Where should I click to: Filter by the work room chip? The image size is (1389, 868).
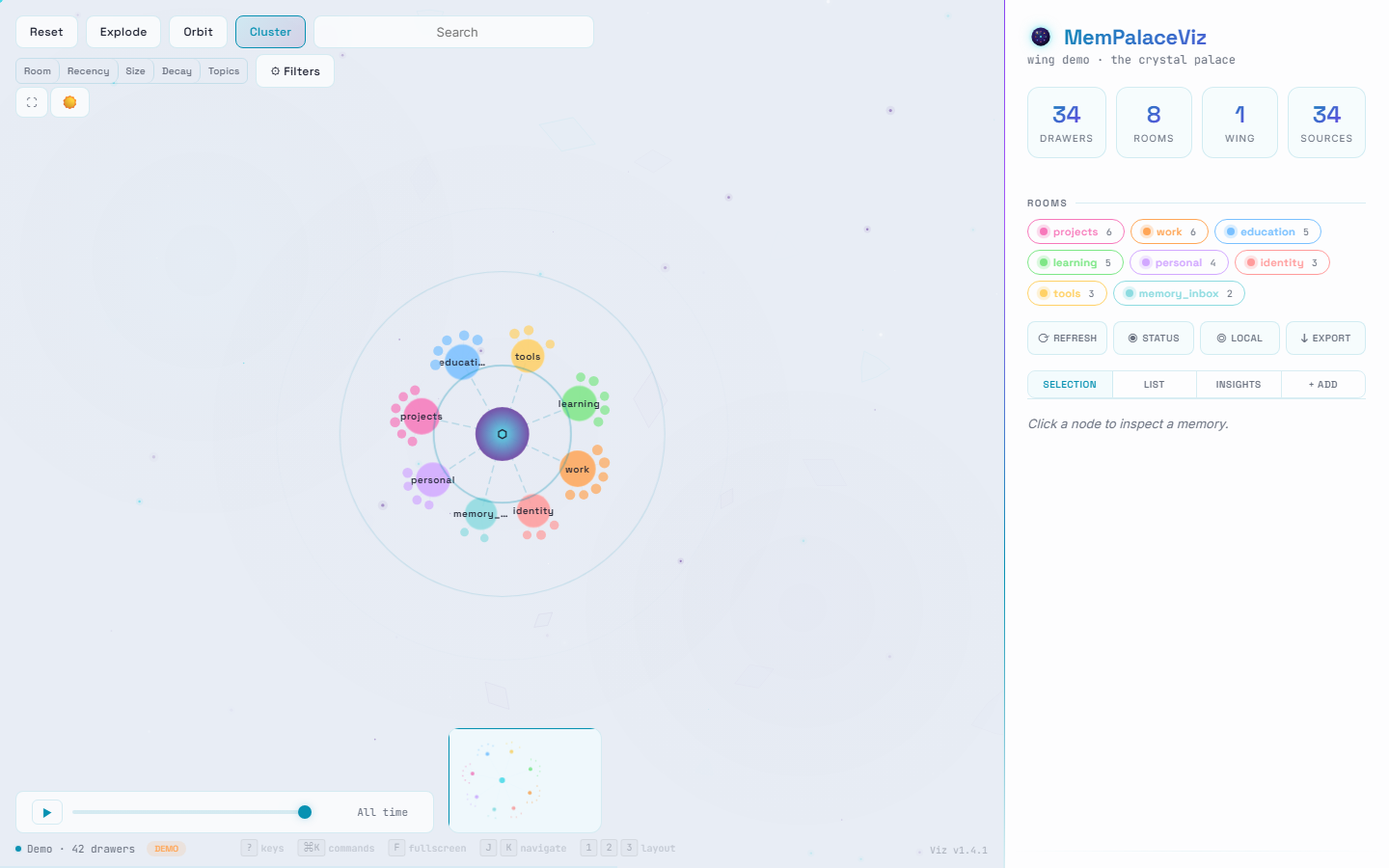coord(1169,231)
